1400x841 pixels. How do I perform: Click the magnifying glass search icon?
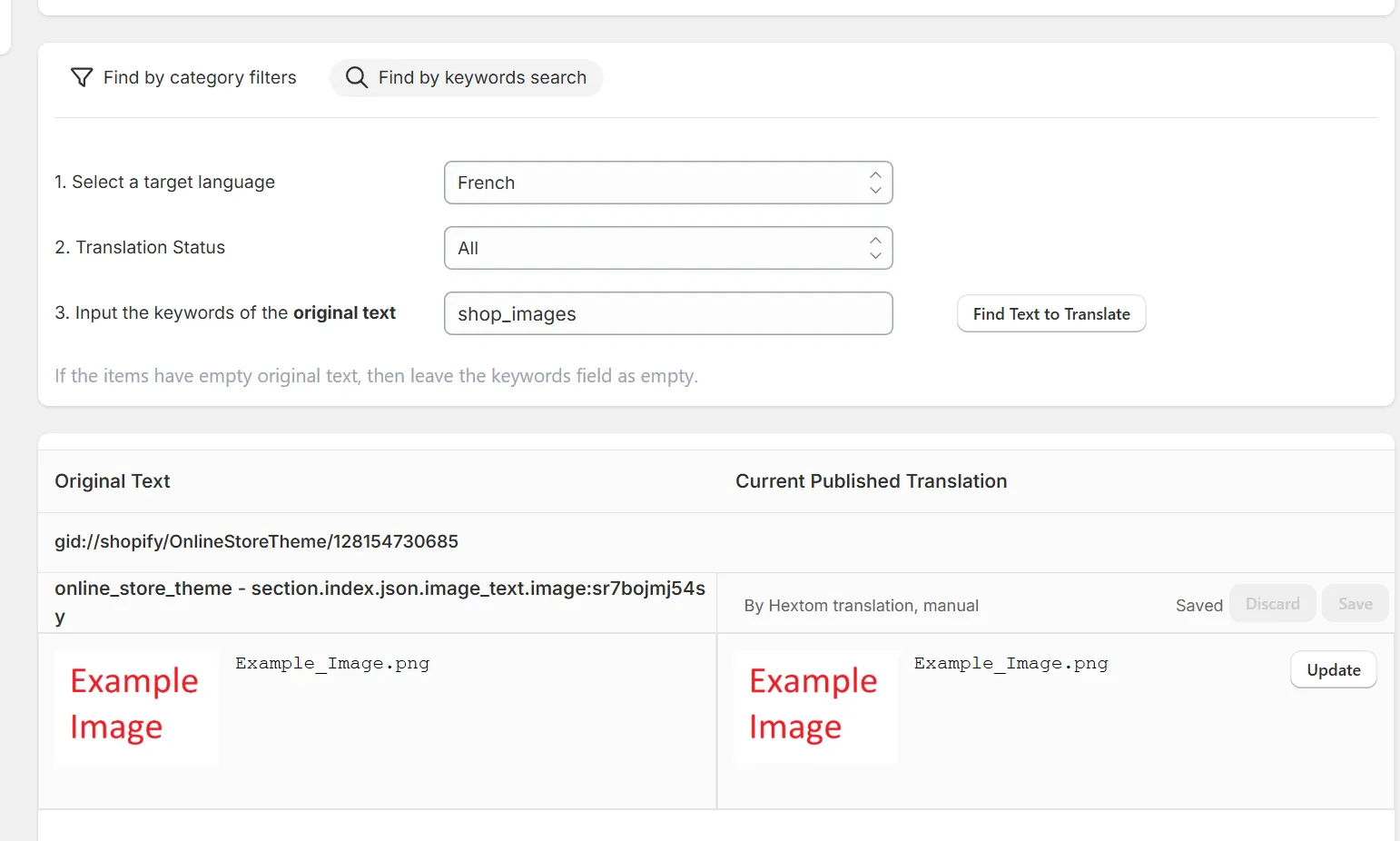tap(357, 78)
